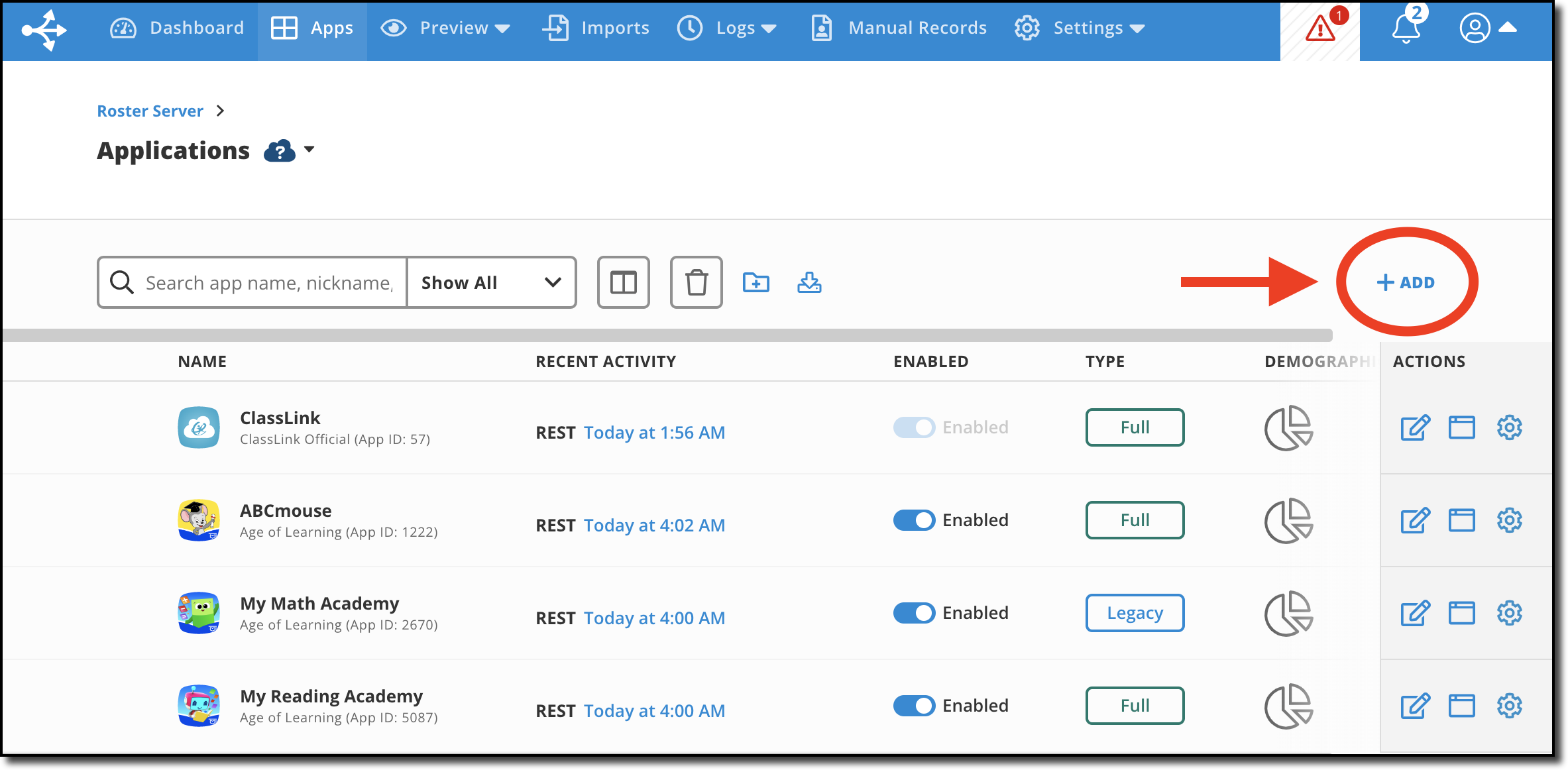
Task: Open gear settings for ClassLink row
Action: tap(1509, 427)
